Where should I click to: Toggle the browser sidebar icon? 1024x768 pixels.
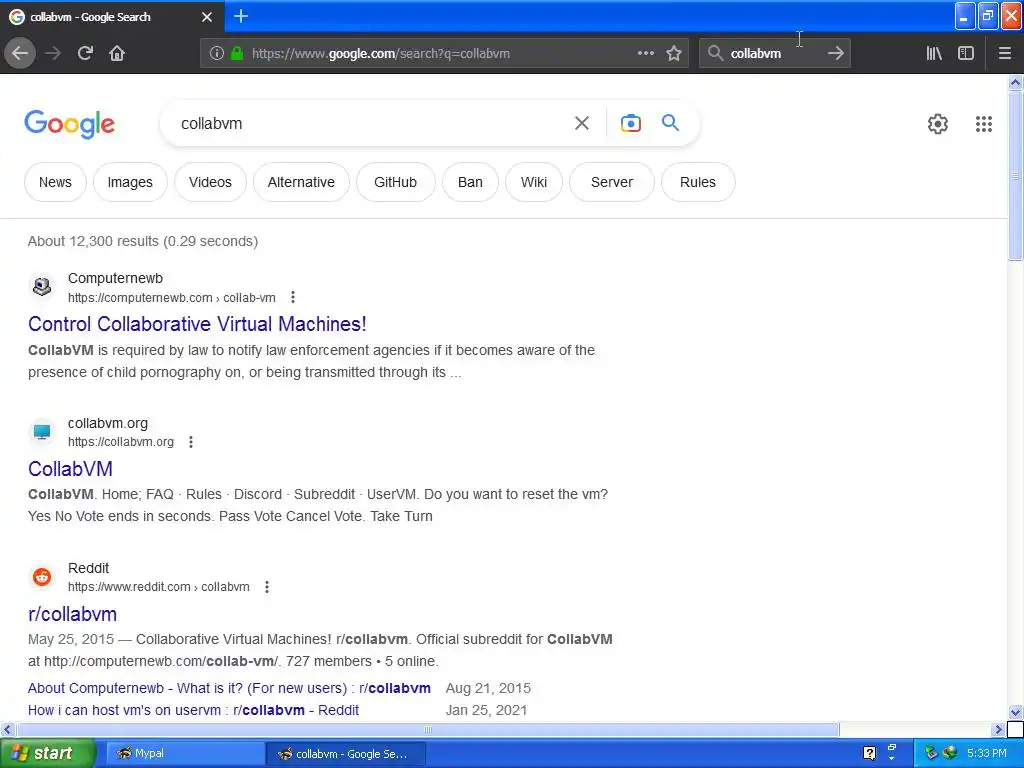click(x=966, y=53)
